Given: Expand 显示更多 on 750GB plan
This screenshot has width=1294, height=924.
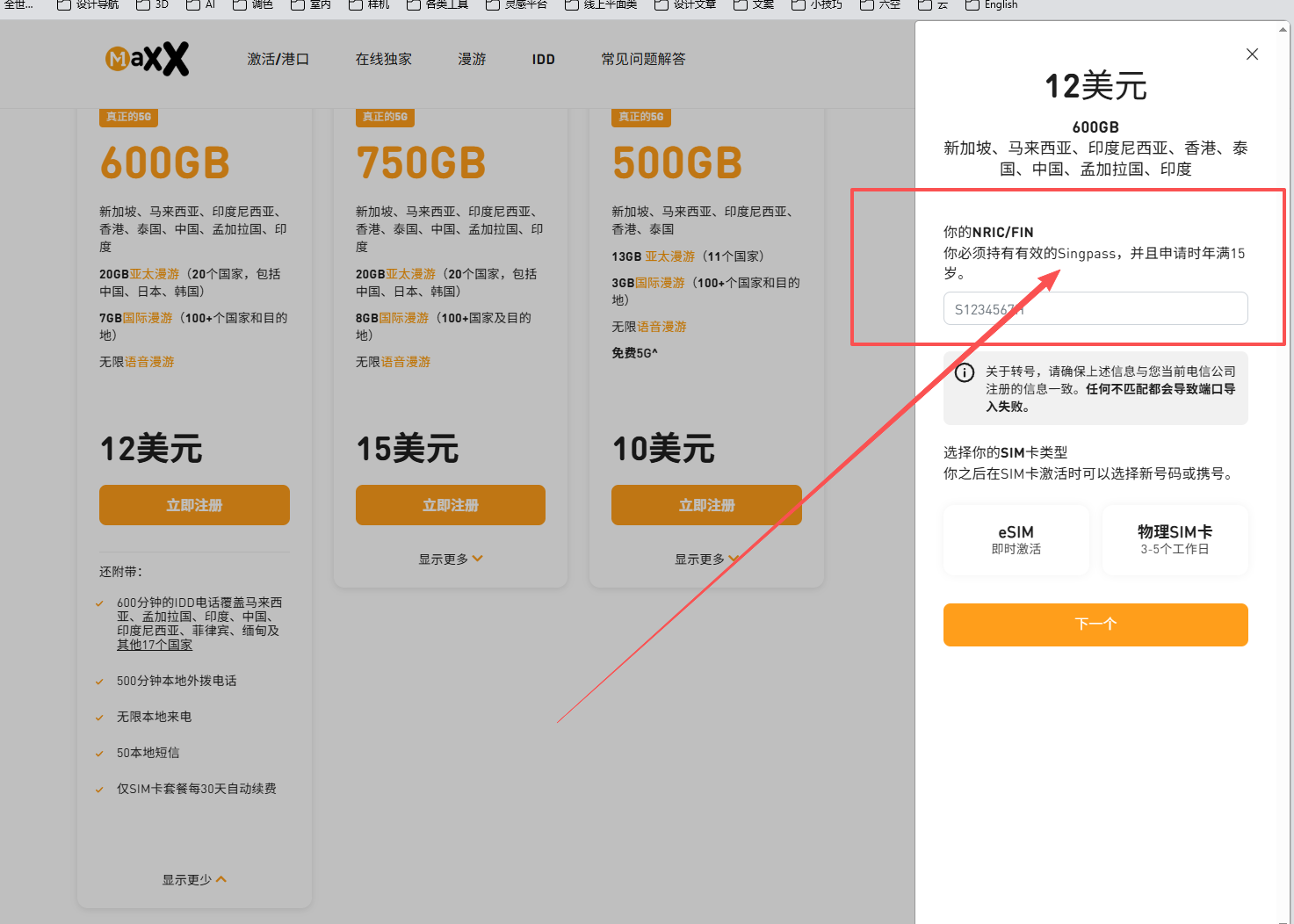Looking at the screenshot, I should click(x=451, y=559).
